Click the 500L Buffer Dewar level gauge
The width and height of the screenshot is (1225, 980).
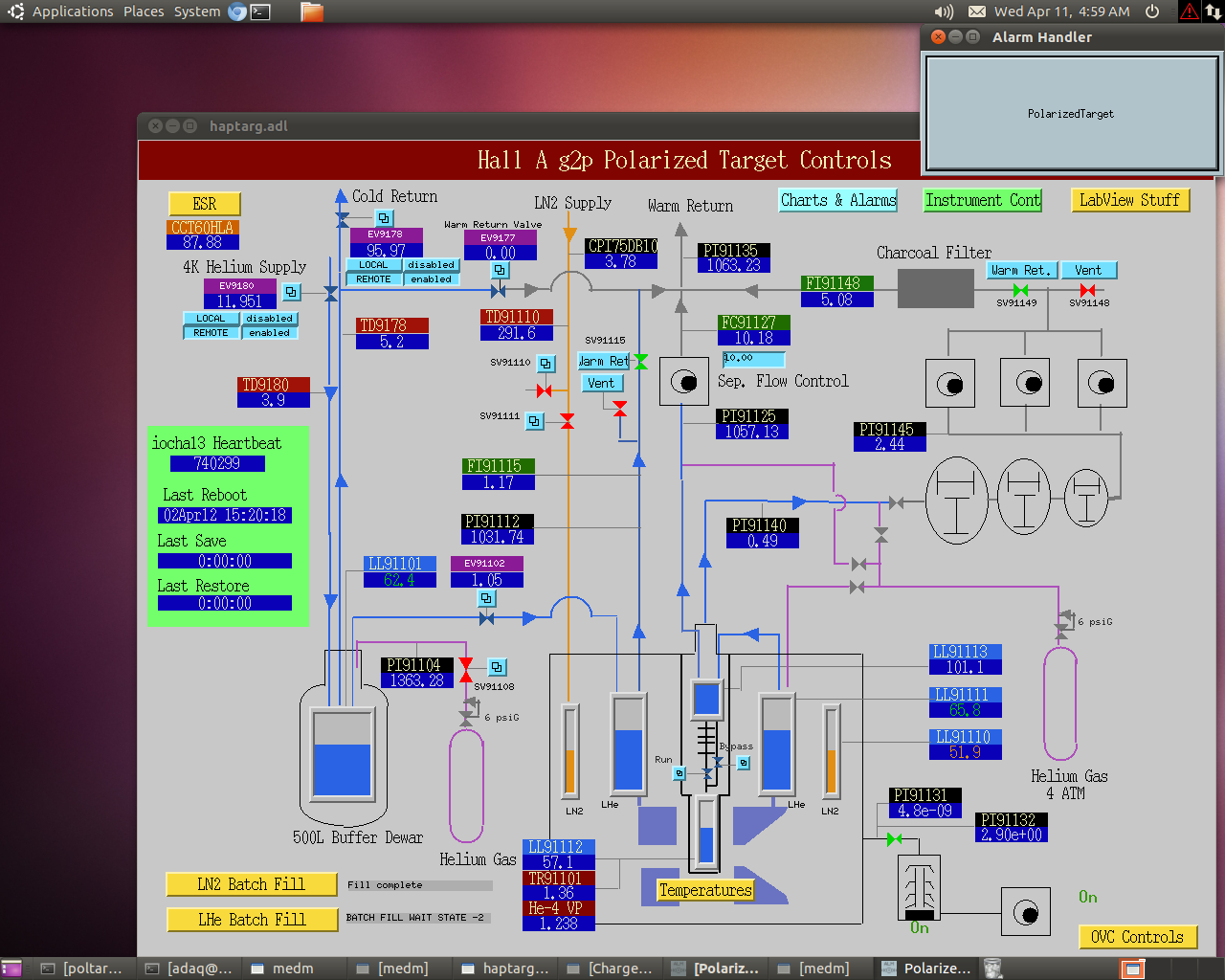343,753
